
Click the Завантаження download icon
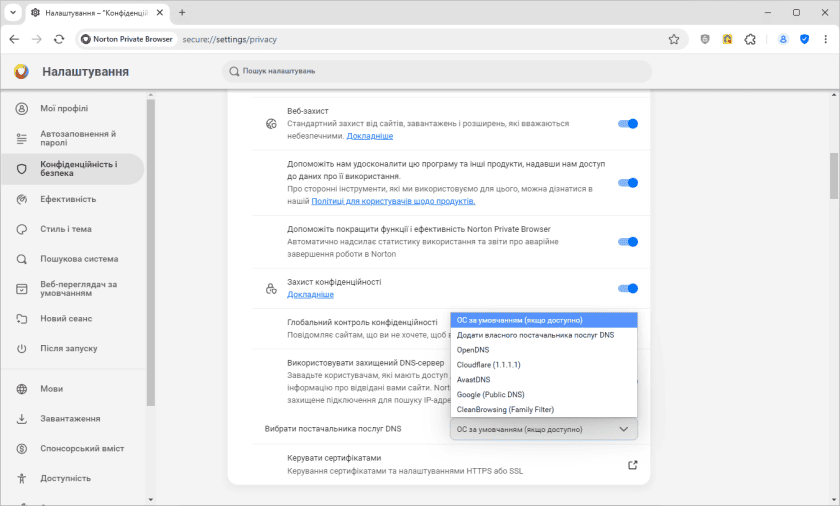(x=21, y=419)
